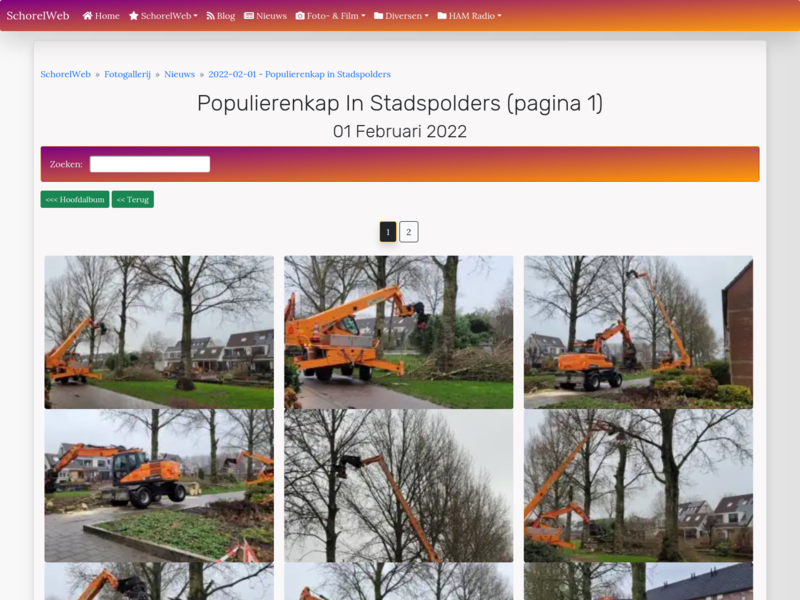800x600 pixels.
Task: Open the Home menu item
Action: click(x=101, y=16)
